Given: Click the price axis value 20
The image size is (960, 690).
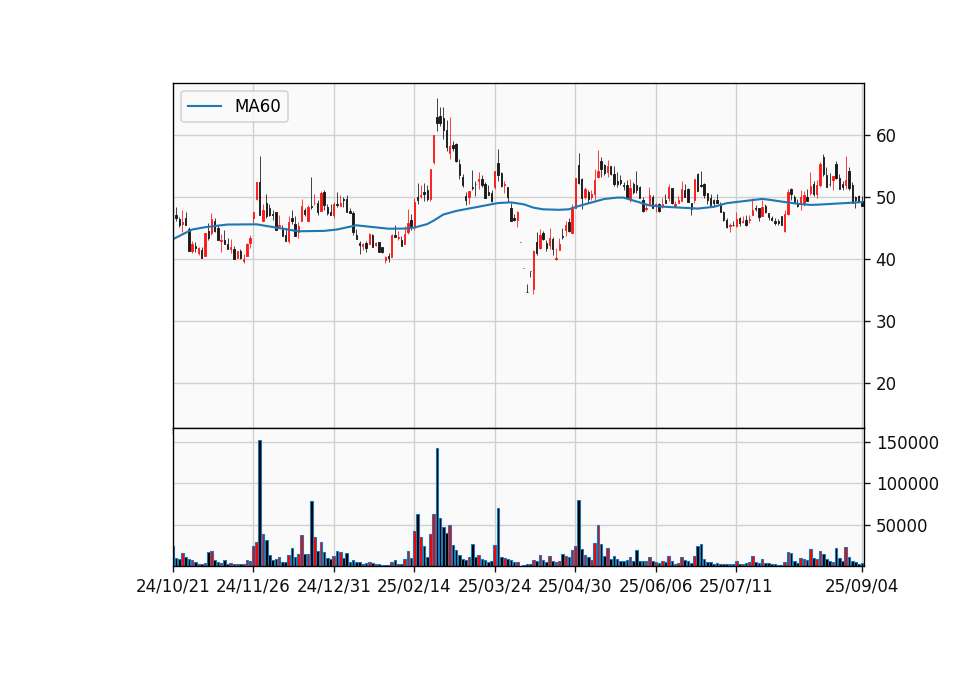Looking at the screenshot, I should click(886, 384).
